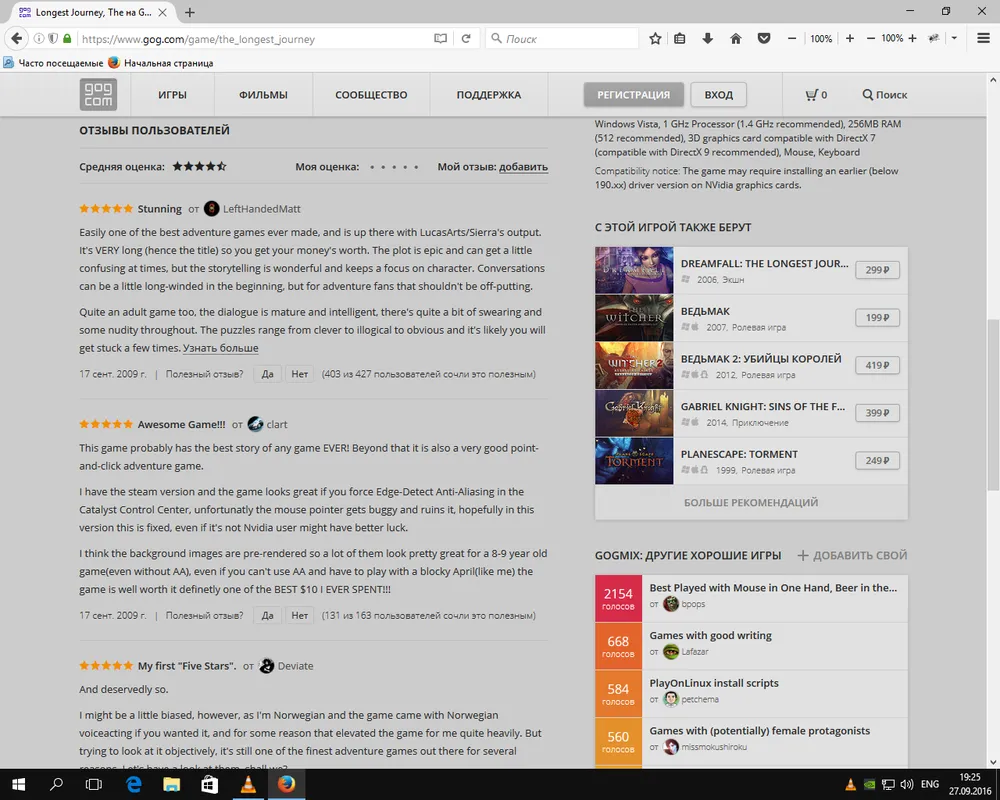The image size is (1000, 800).
Task: Open the site Поиск search
Action: click(885, 94)
